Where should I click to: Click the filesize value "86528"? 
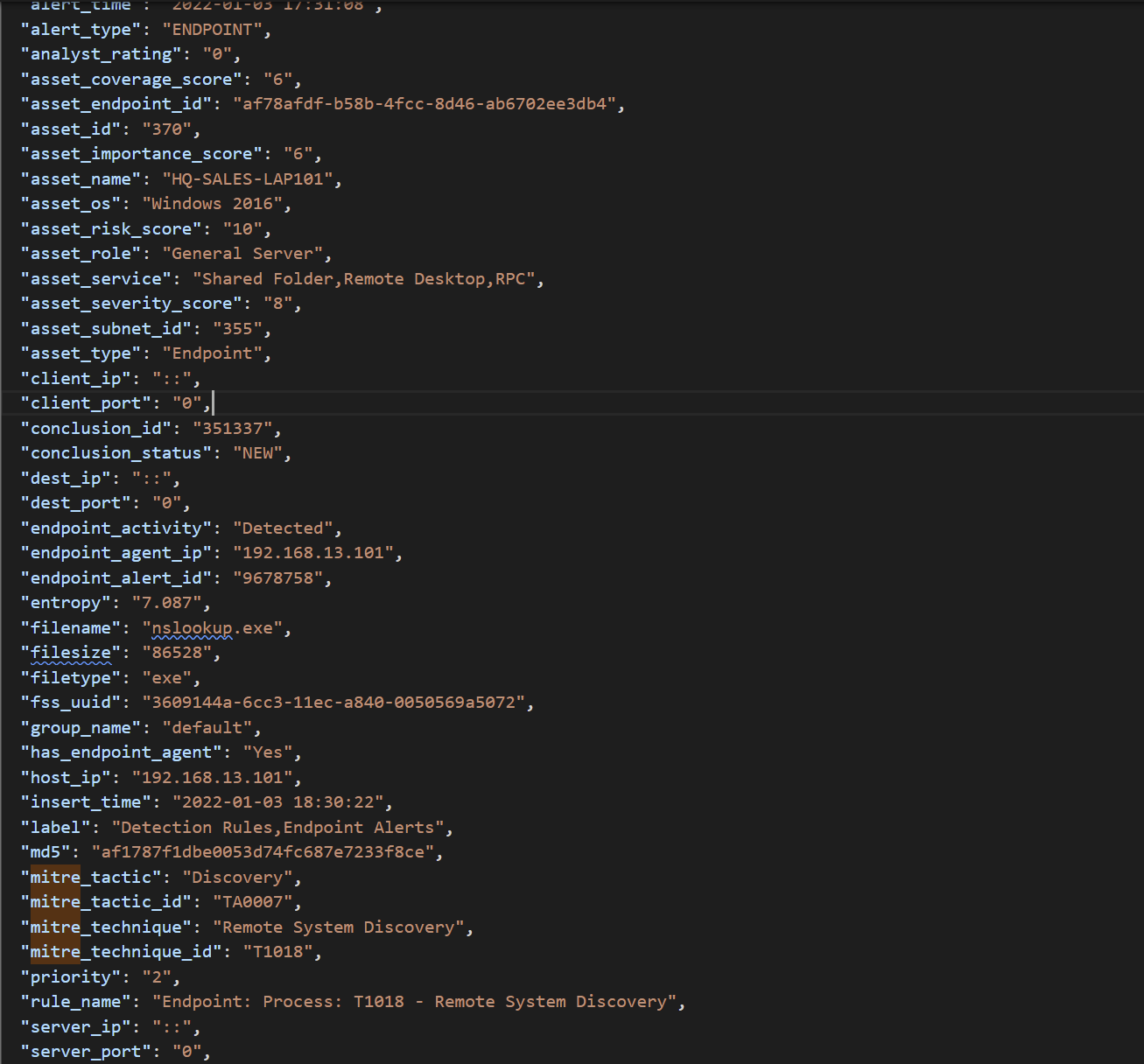(x=177, y=653)
